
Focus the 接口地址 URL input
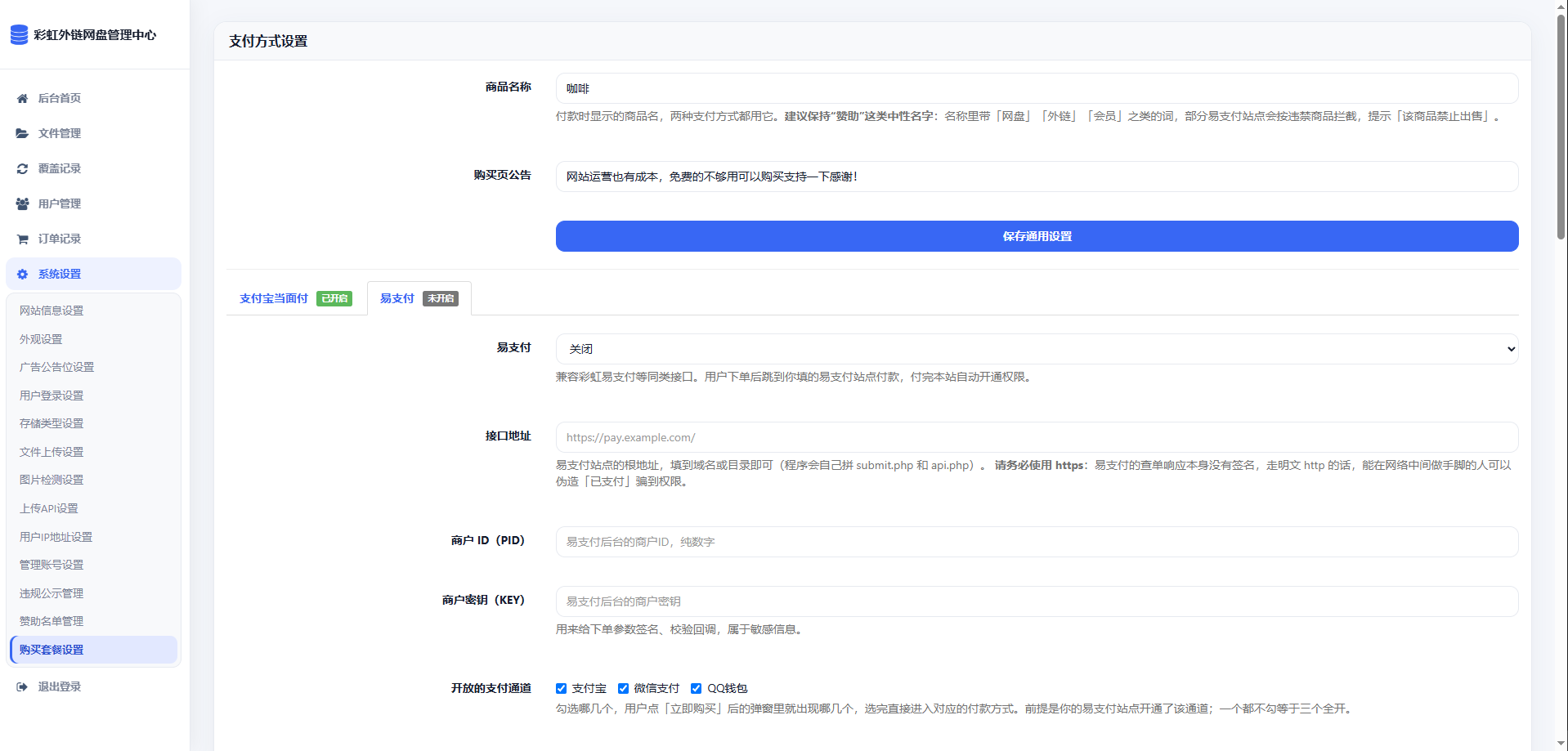tap(1037, 437)
